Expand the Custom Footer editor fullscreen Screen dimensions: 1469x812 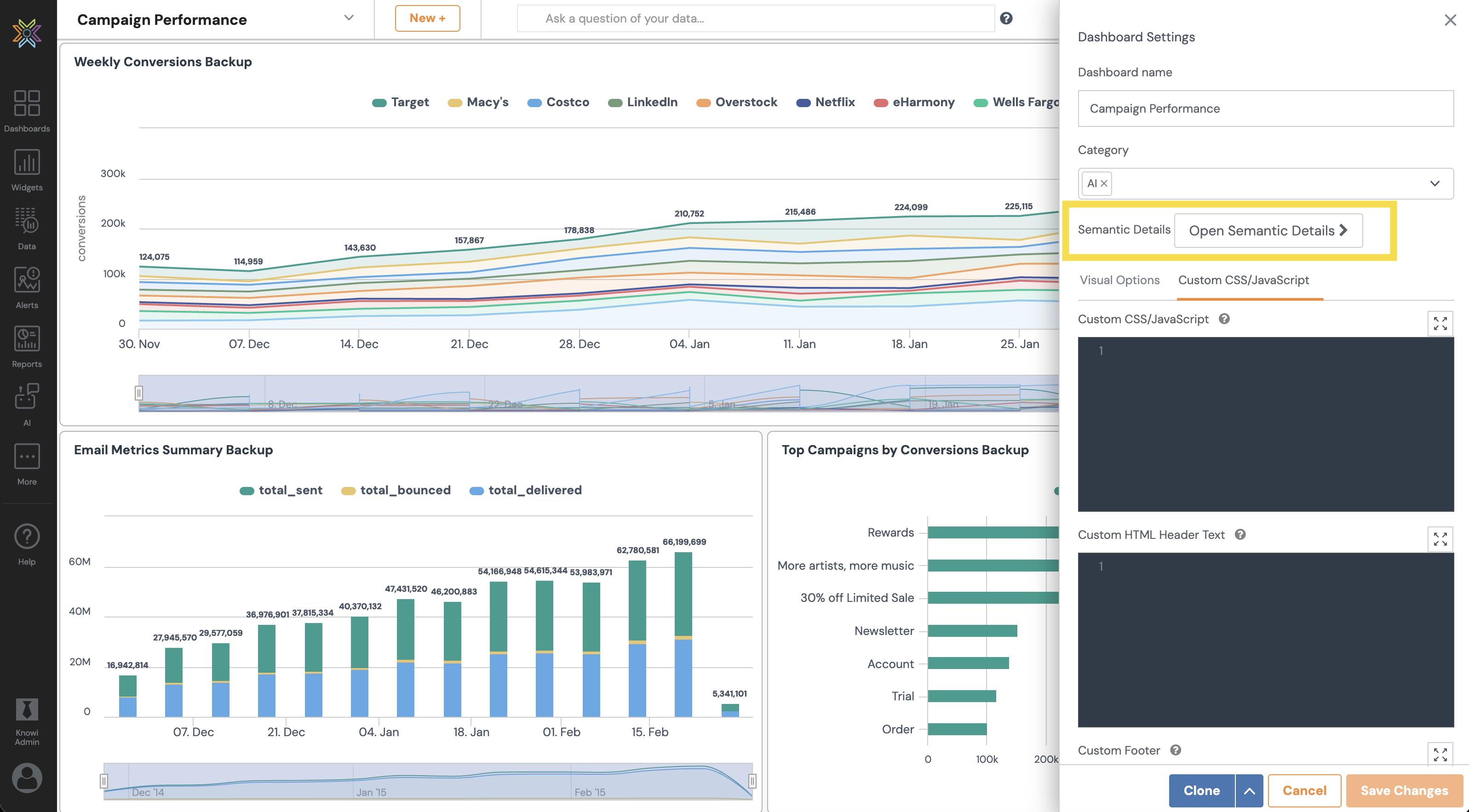pyautogui.click(x=1440, y=754)
